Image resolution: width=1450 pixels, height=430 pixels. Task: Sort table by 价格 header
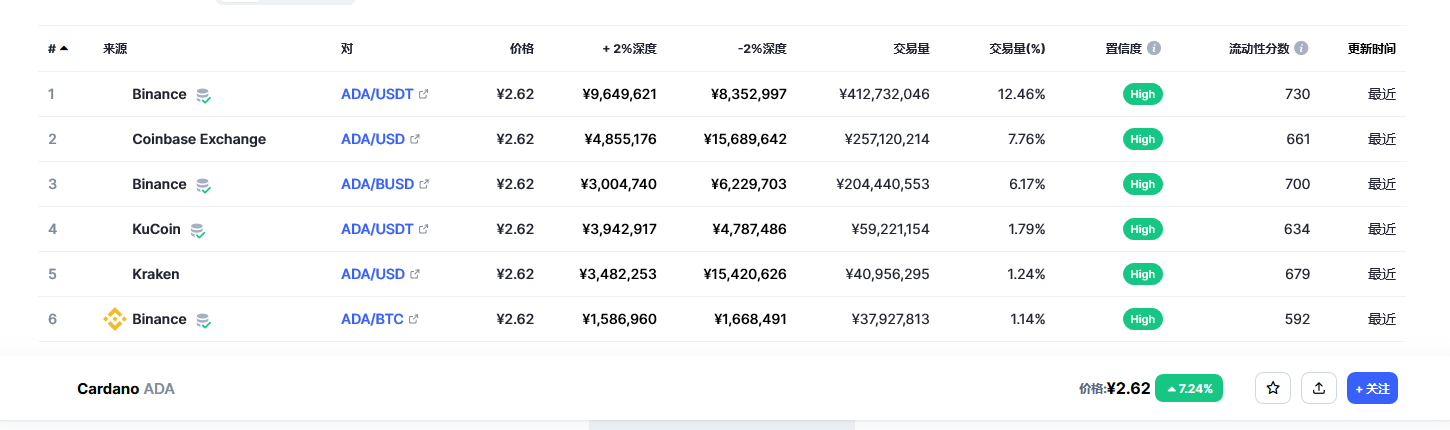[x=522, y=48]
